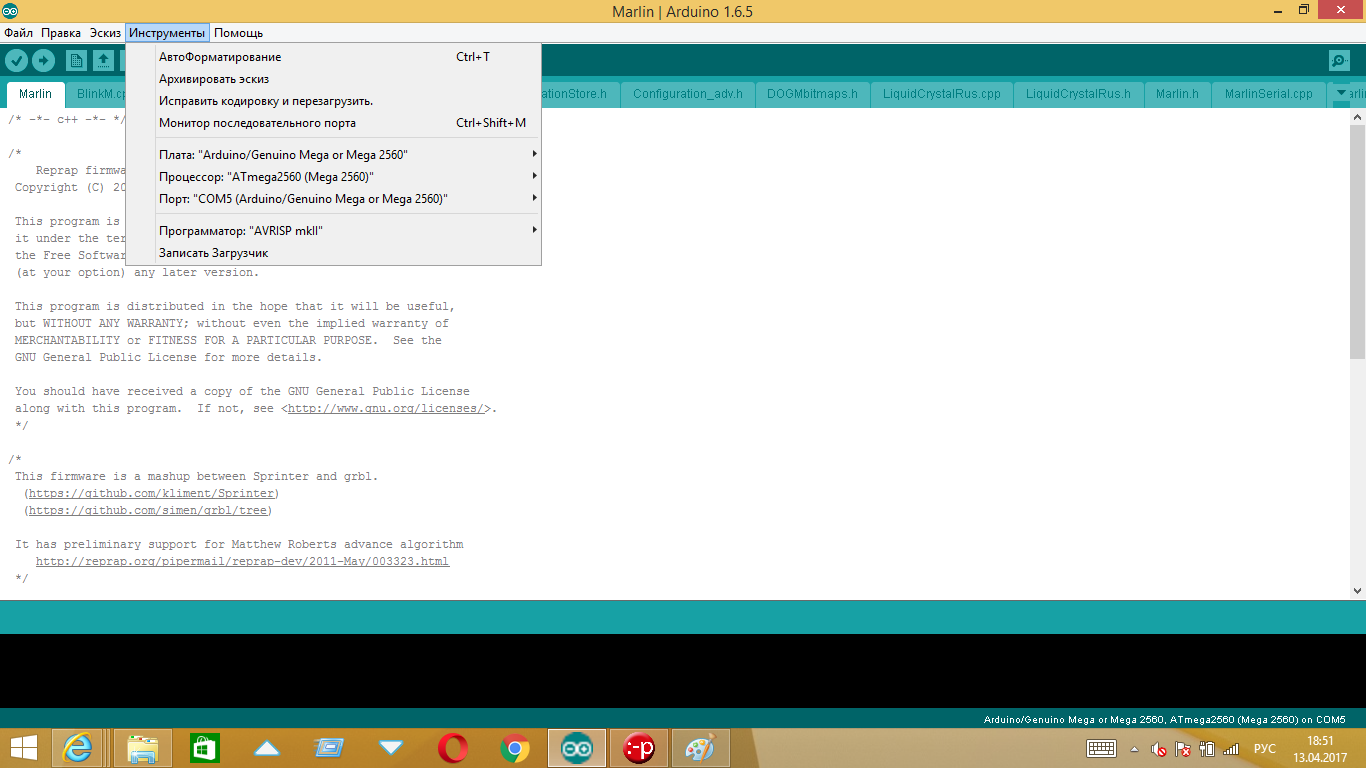This screenshot has height=768, width=1366.
Task: Create a new sketch with the New icon
Action: [x=77, y=61]
